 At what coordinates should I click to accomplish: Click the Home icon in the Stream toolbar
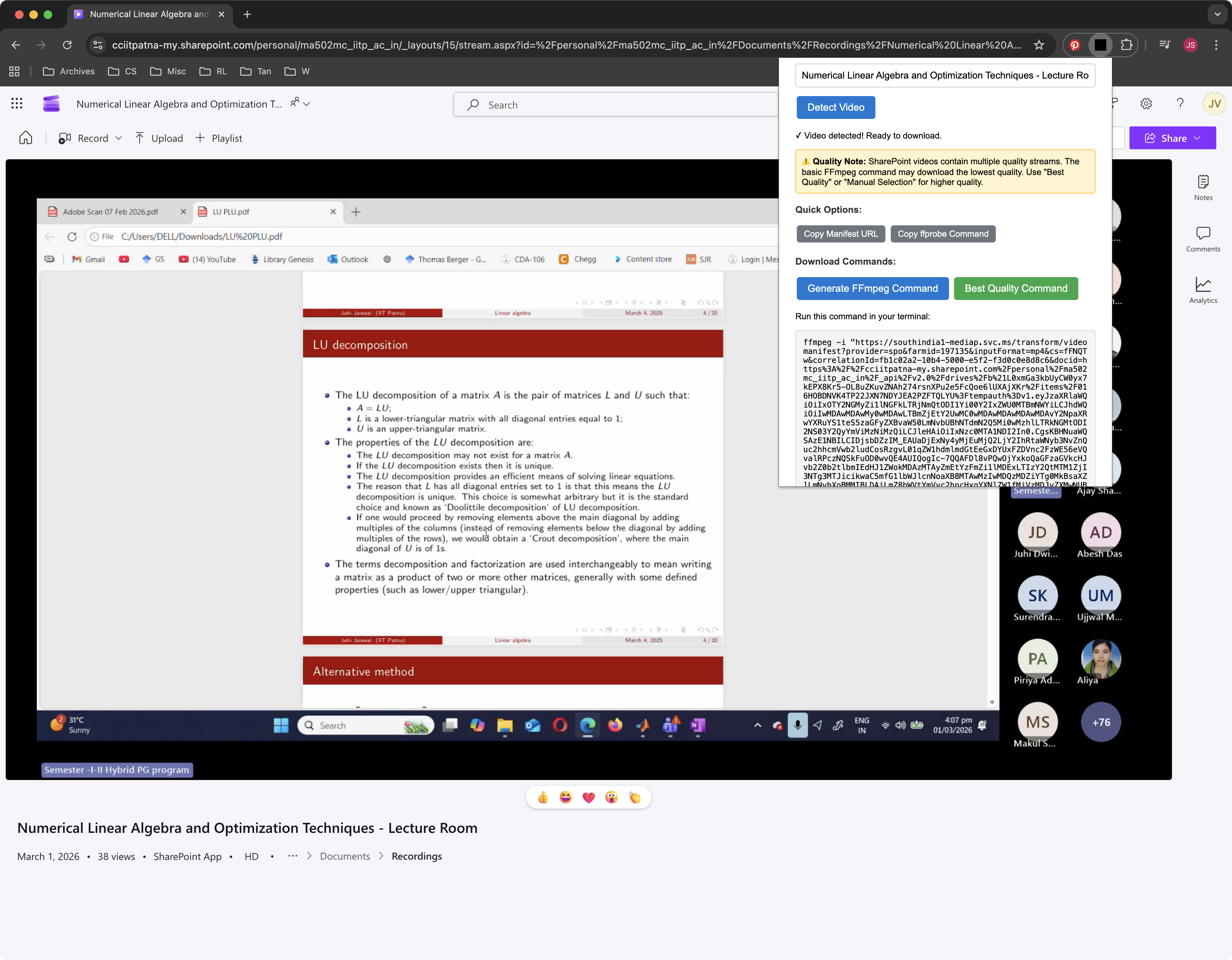click(x=25, y=137)
